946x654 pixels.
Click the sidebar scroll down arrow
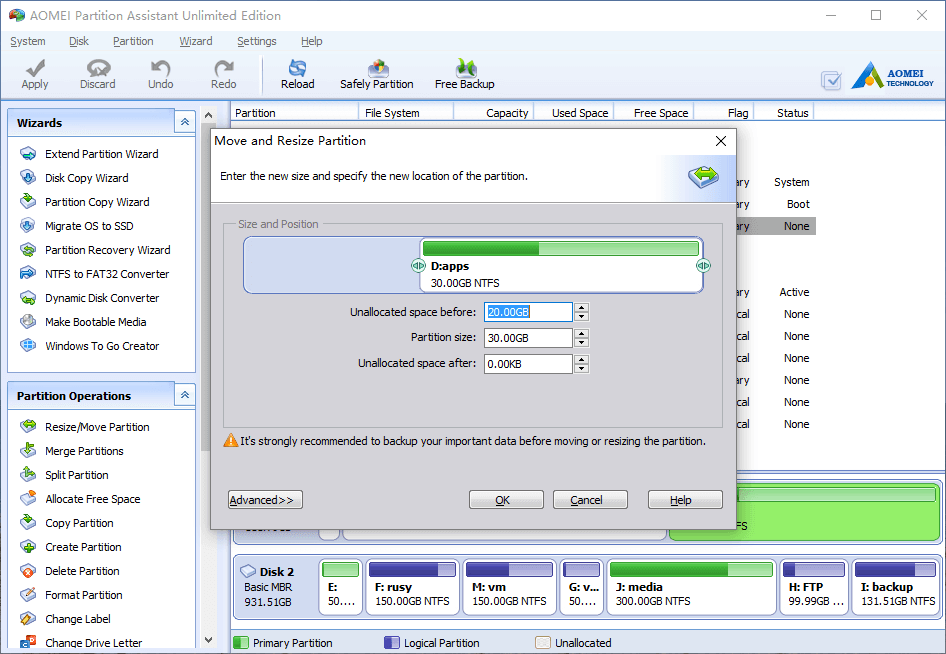pyautogui.click(x=208, y=640)
